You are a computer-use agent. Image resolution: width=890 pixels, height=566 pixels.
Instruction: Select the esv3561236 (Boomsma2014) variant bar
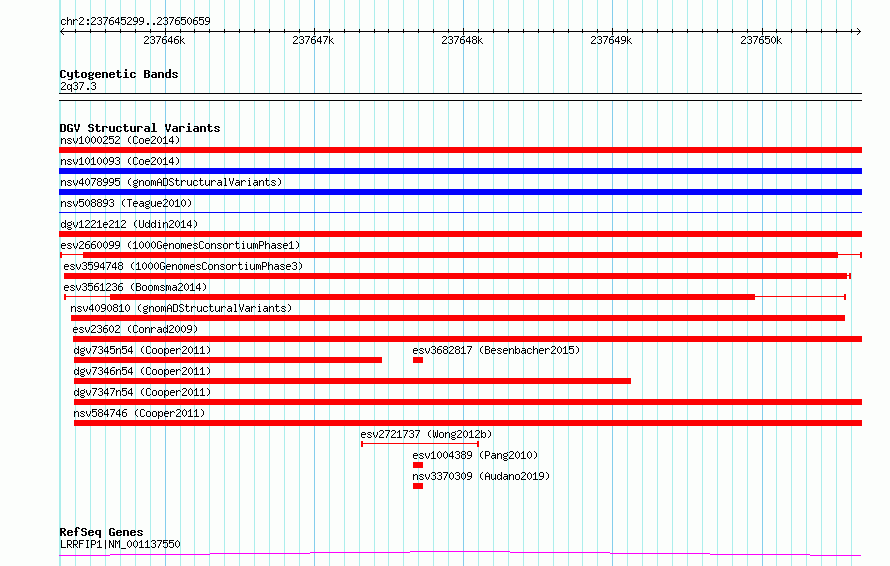click(455, 297)
